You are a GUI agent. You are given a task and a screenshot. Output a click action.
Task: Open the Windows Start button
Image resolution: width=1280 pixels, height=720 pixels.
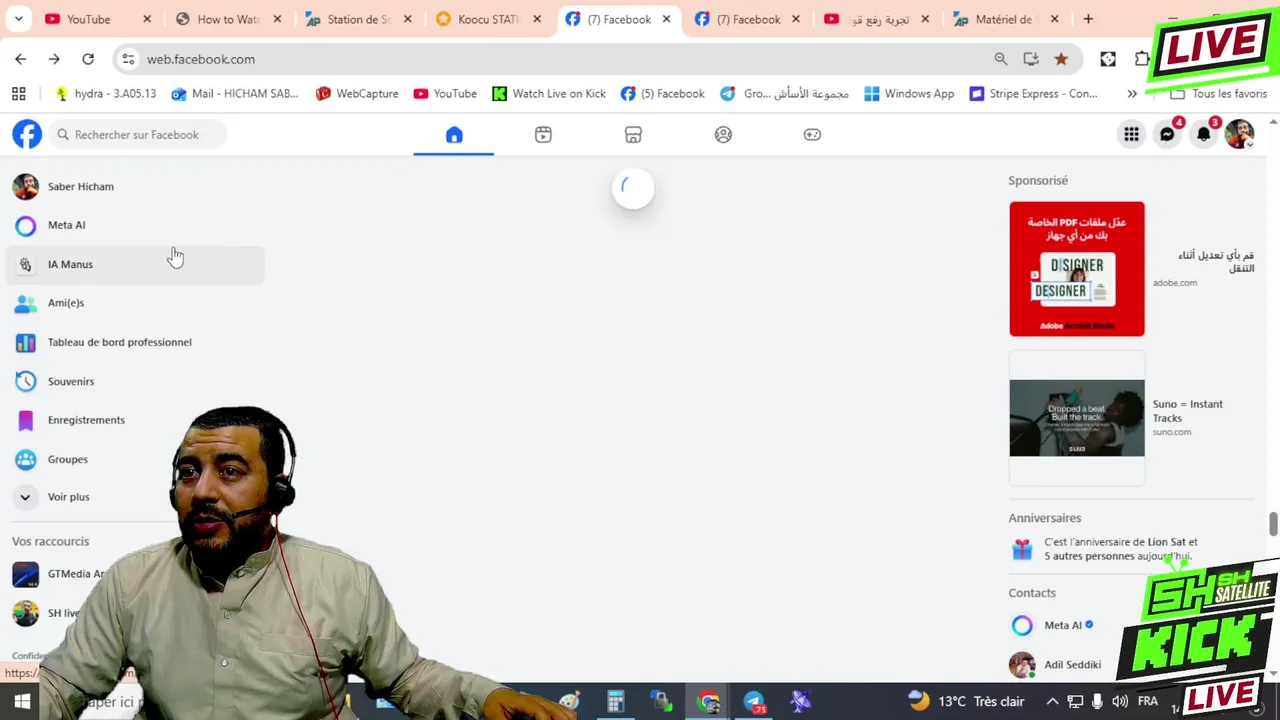[22, 701]
